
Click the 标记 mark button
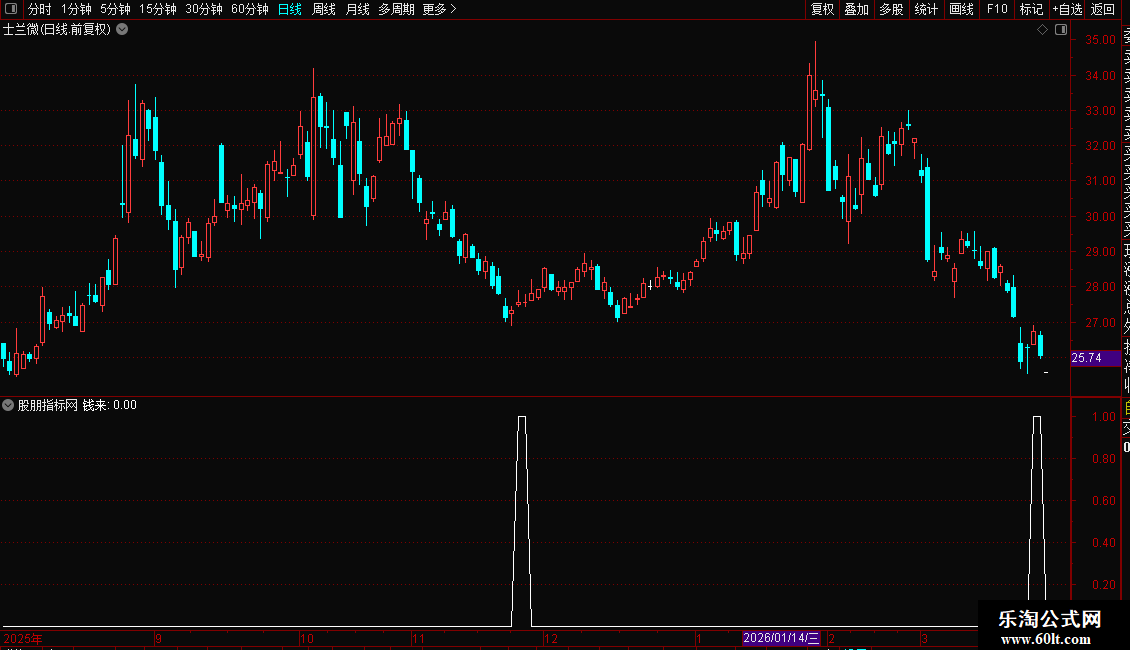tap(1031, 9)
